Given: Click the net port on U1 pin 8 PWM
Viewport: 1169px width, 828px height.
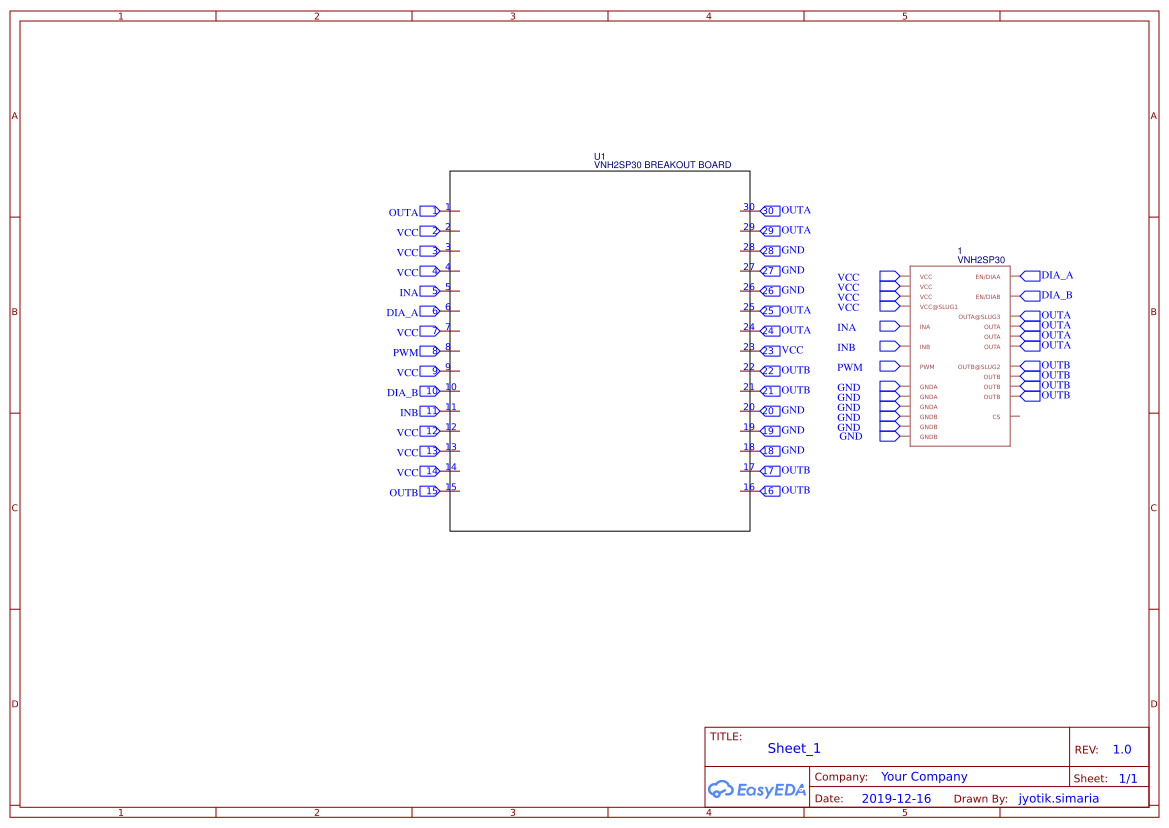Looking at the screenshot, I should coord(429,351).
